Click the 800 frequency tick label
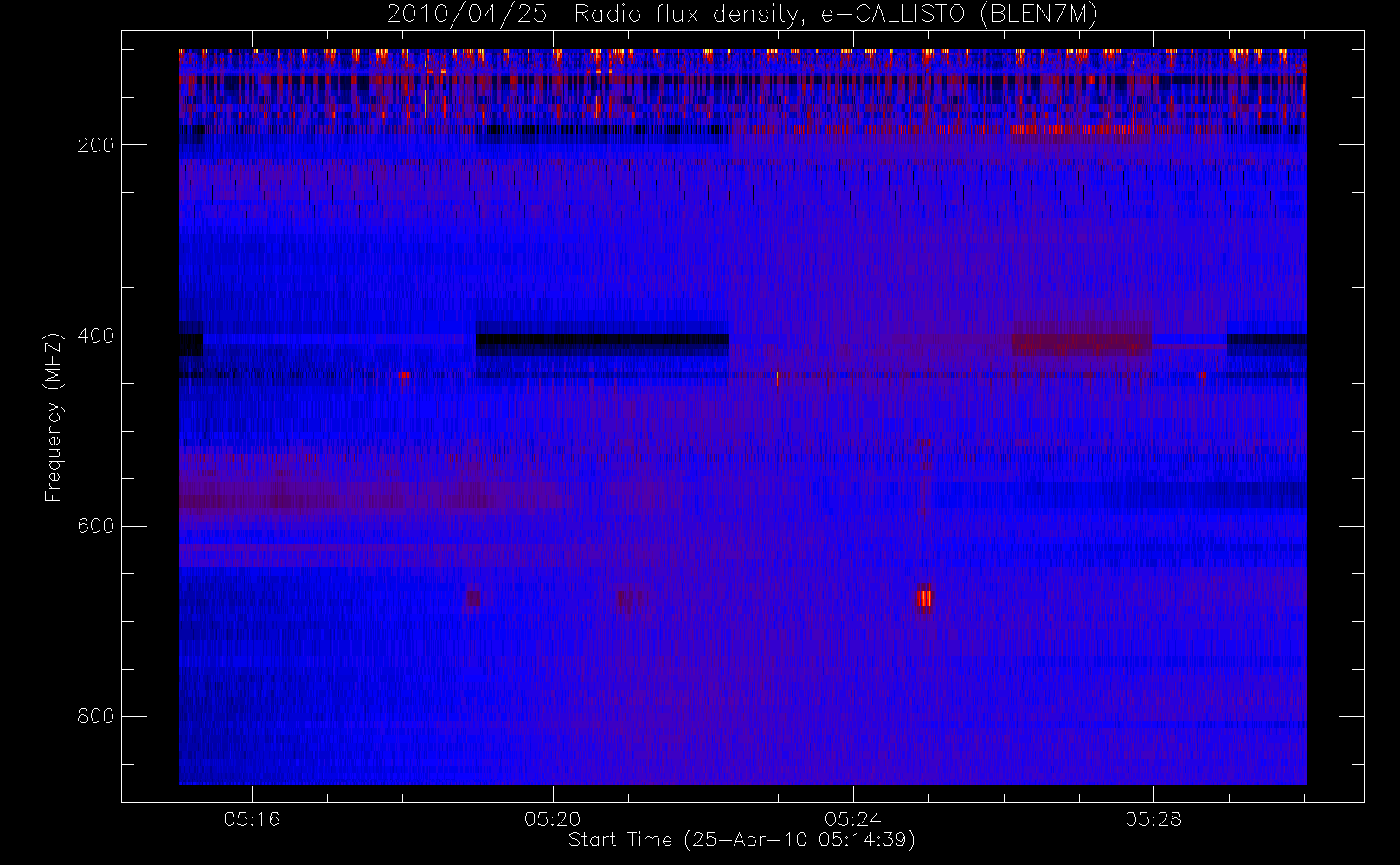 tap(96, 716)
